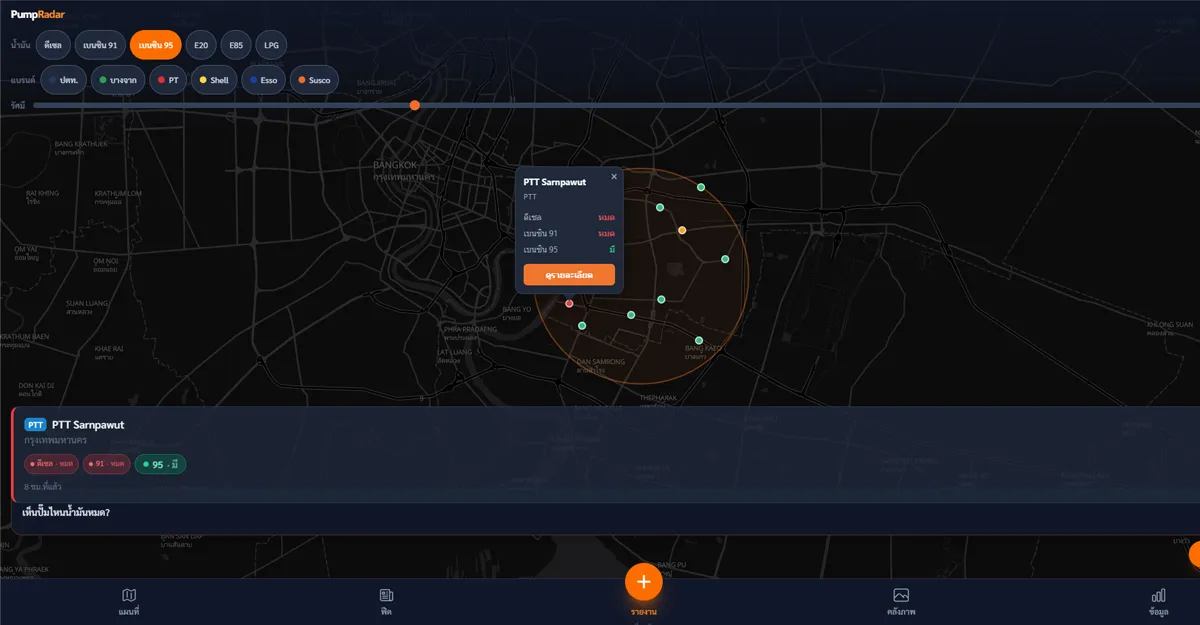The width and height of the screenshot is (1200, 625).
Task: Disable the เบนซิน 95 fuel filter
Action: click(x=156, y=45)
